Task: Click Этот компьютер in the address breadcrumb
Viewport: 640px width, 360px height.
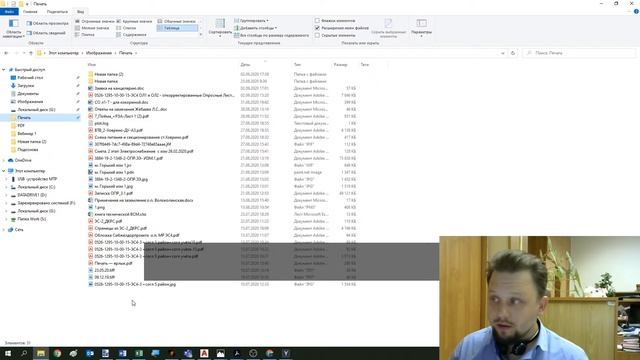Action: pos(63,53)
